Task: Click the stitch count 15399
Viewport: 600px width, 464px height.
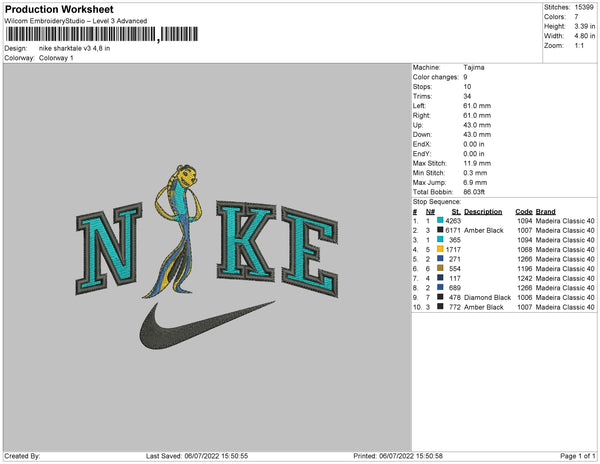Action: [584, 7]
